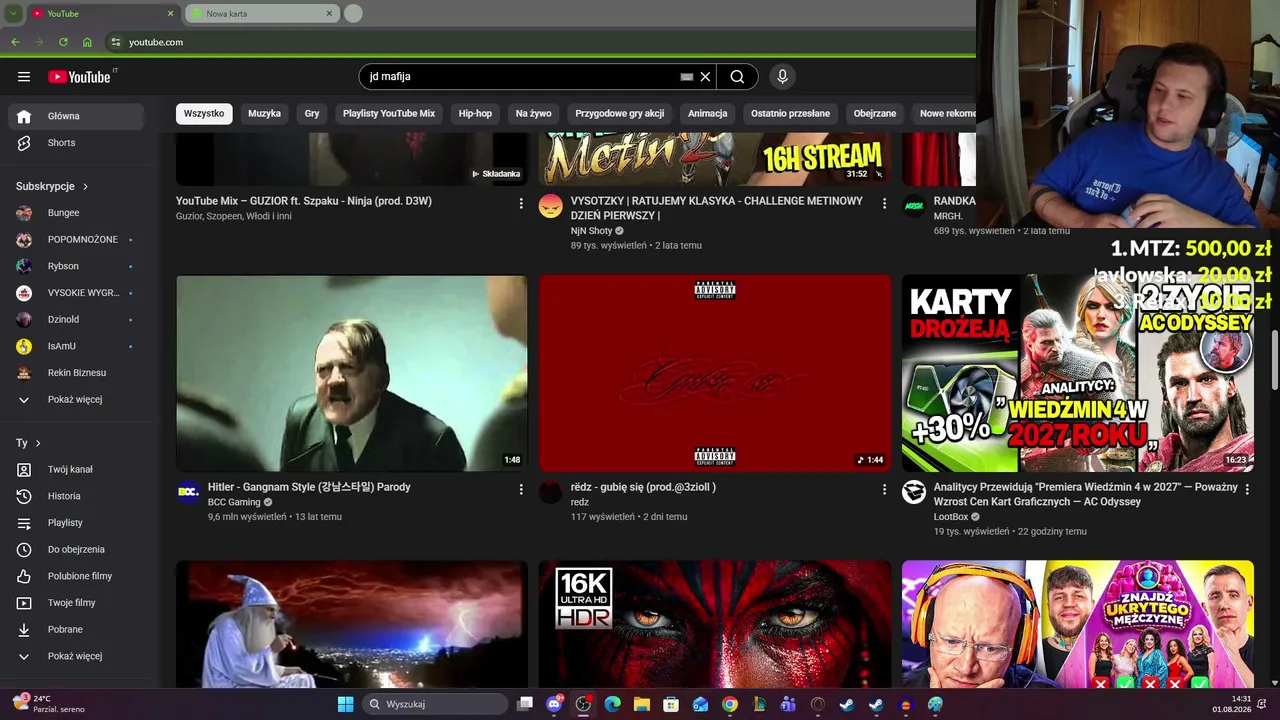Viewport: 1280px width, 720px height.
Task: Click the browser home button
Action: tap(87, 42)
